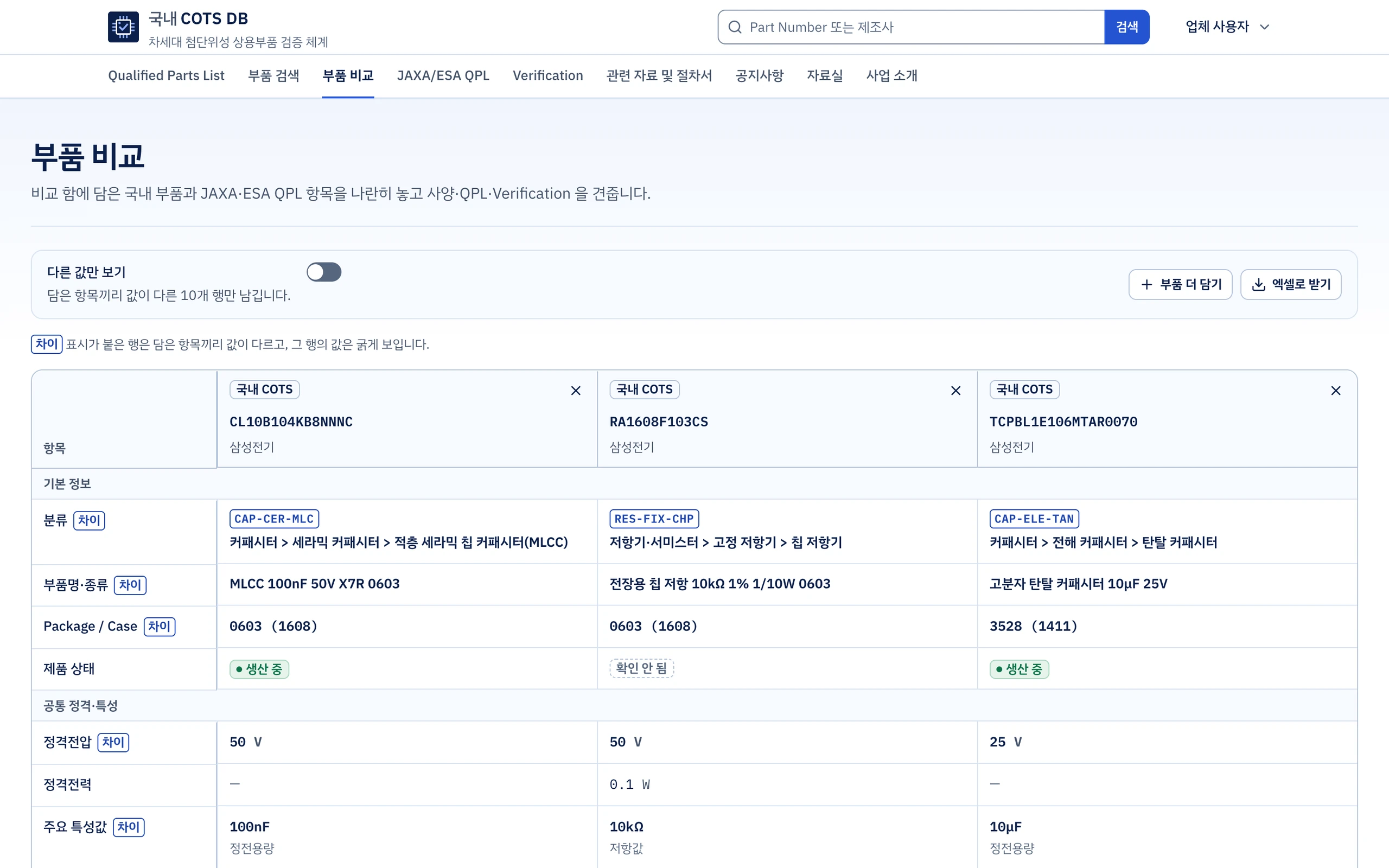Click the 100nF value cell
The height and width of the screenshot is (868, 1389).
tap(250, 827)
